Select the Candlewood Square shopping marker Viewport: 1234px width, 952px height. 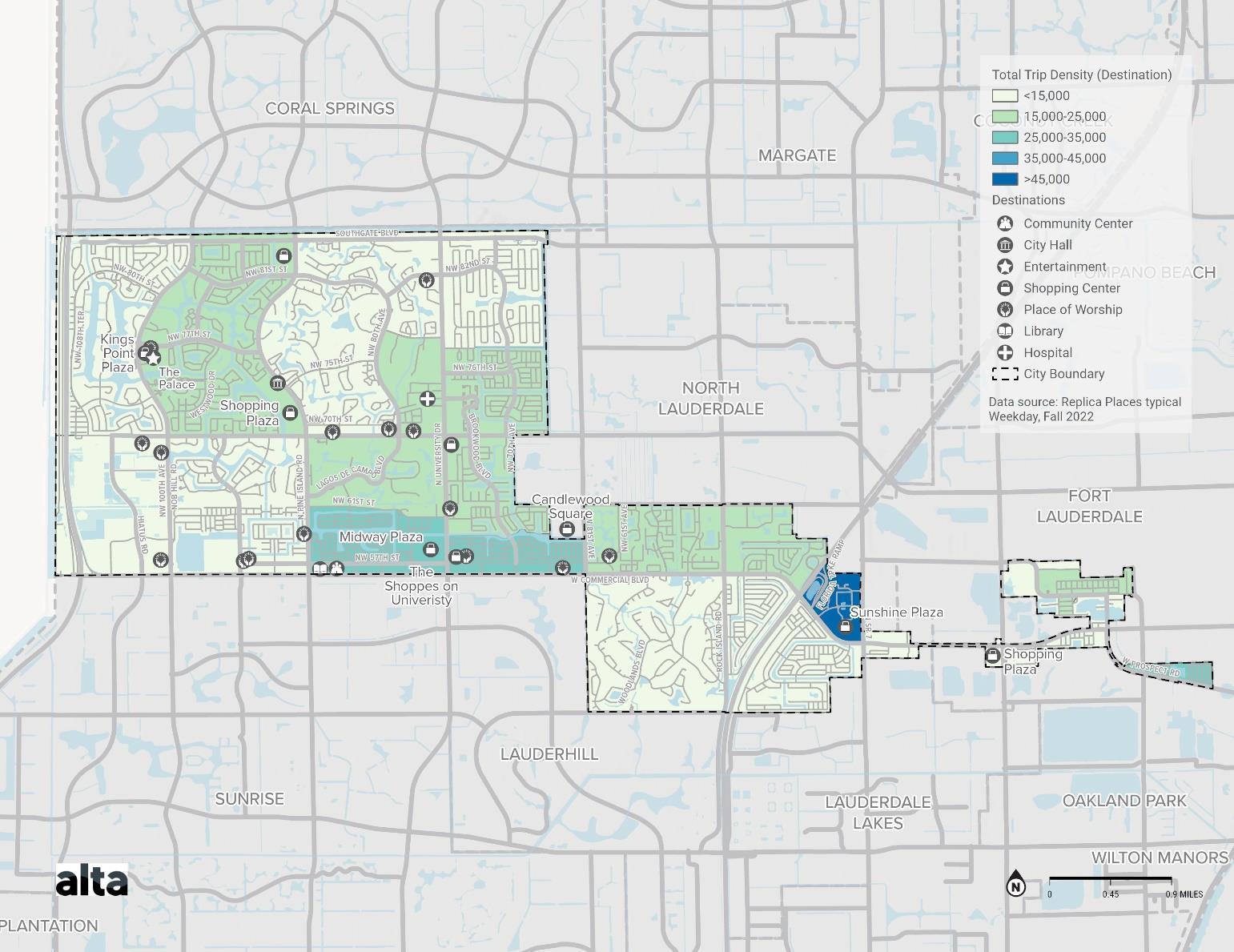click(567, 529)
